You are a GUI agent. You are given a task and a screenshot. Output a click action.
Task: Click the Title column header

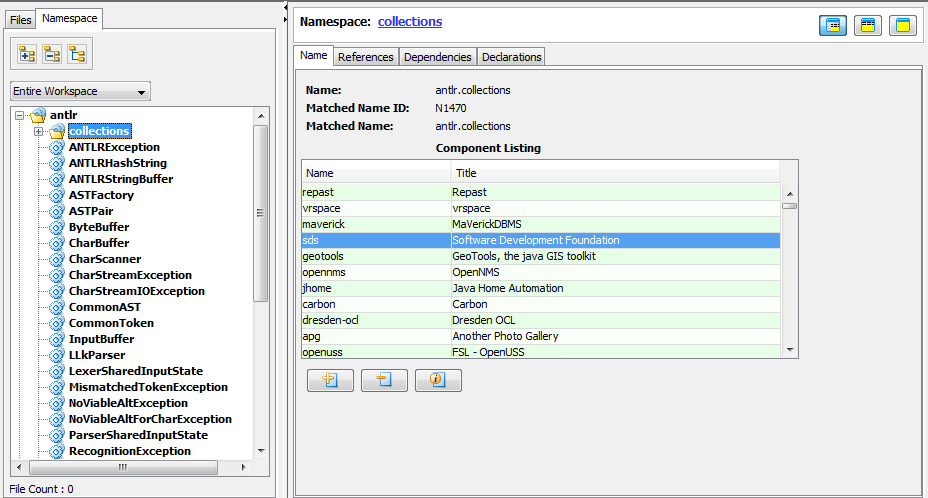coord(466,173)
